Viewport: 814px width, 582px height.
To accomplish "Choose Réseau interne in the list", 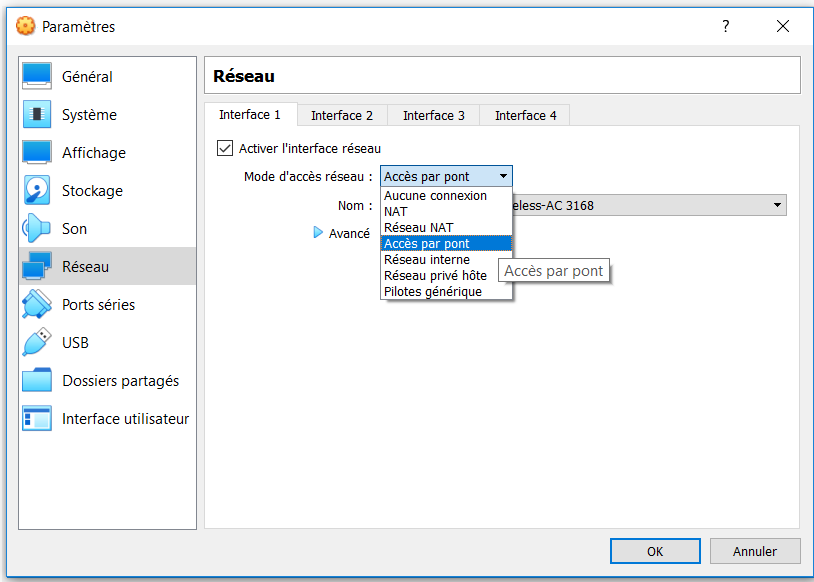I will tap(426, 259).
